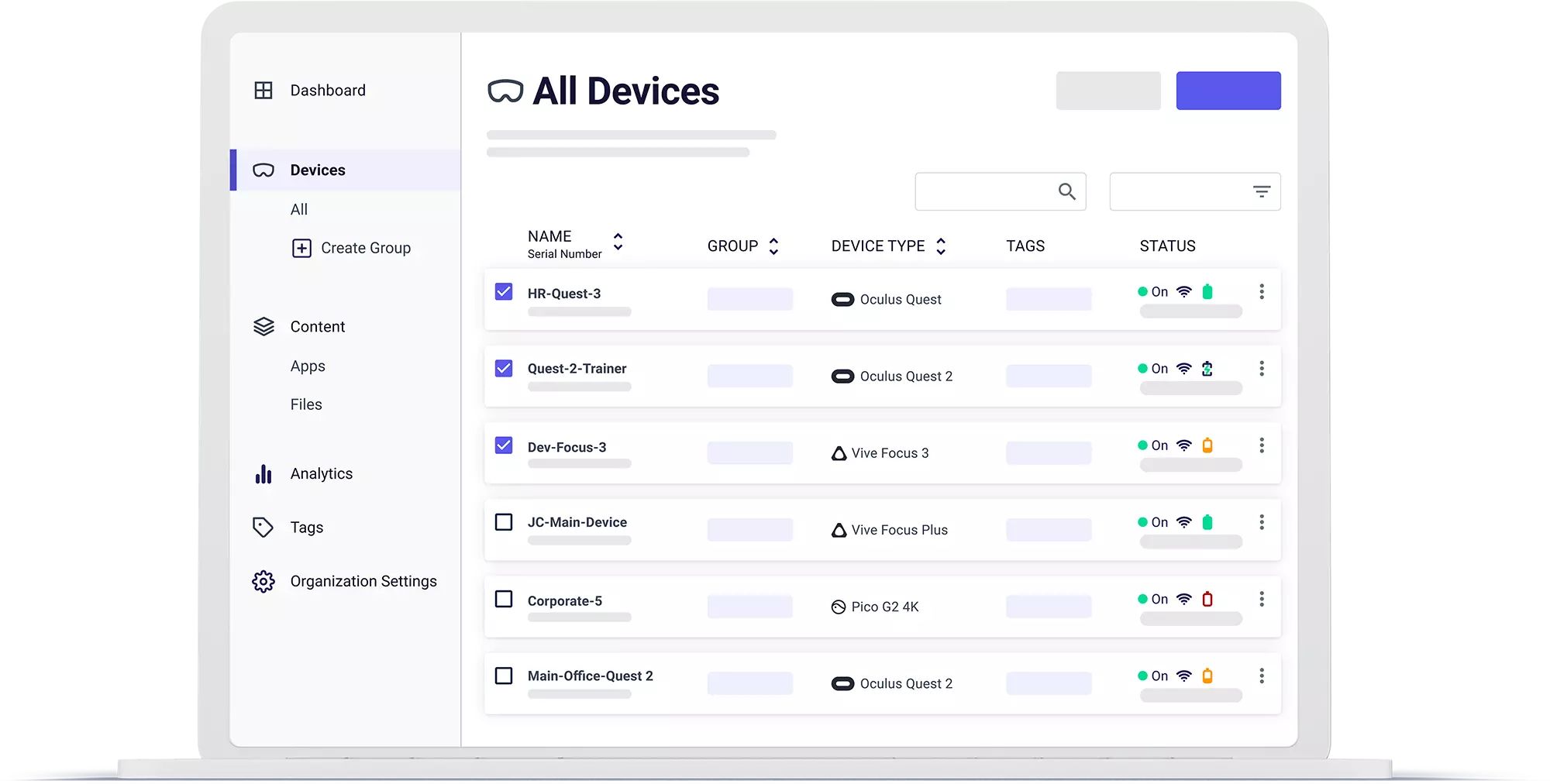The image size is (1550, 784).
Task: Click the blue action button top right
Action: 1228,90
